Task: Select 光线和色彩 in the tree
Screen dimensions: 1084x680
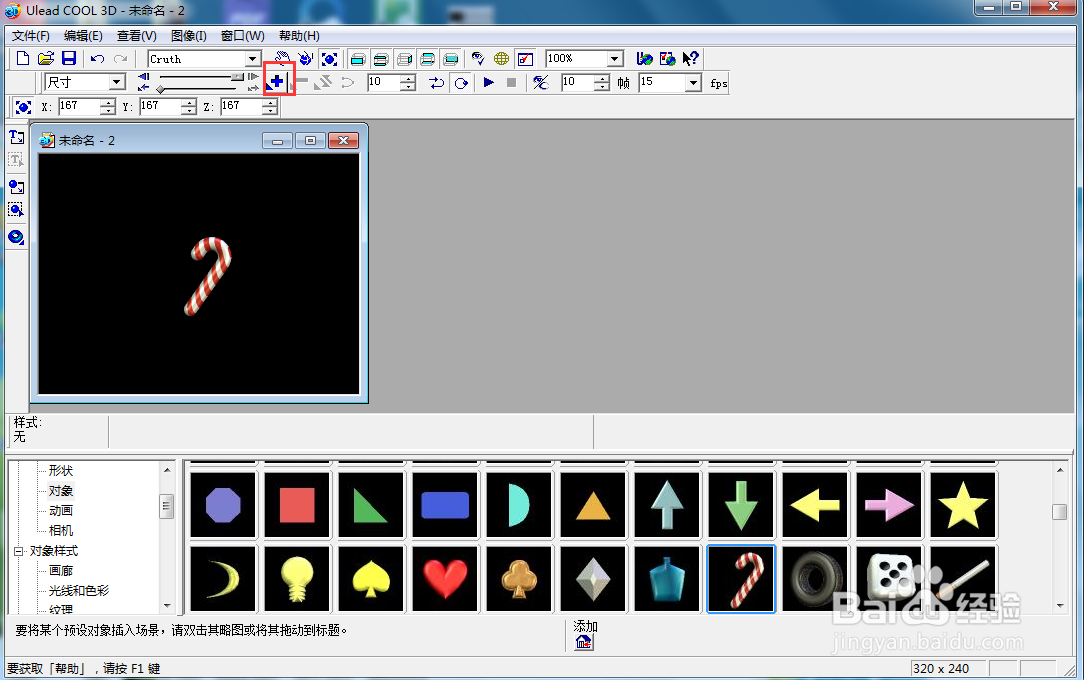Action: (79, 591)
